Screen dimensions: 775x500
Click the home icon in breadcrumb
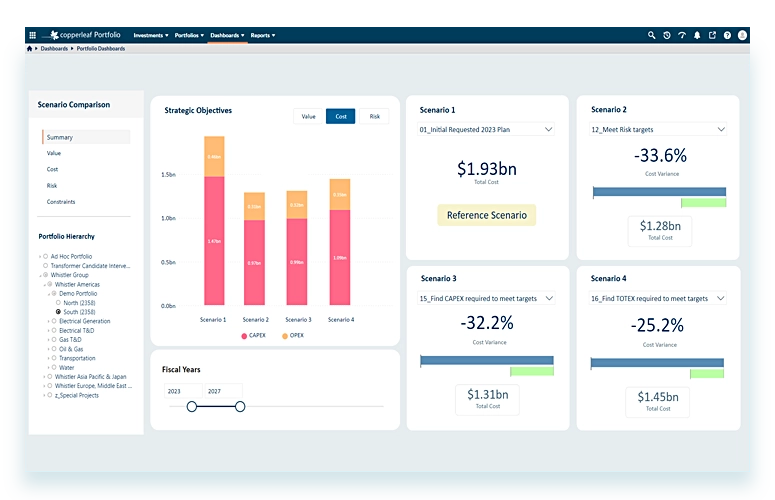click(x=30, y=48)
